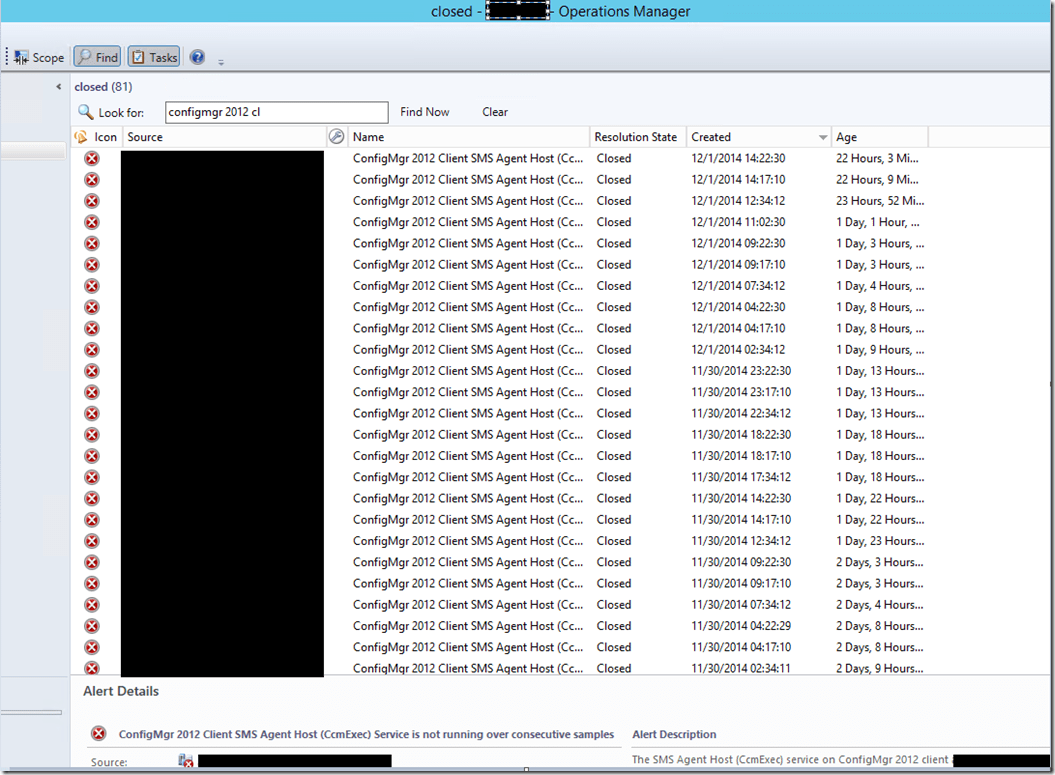1055x775 pixels.
Task: Click the maintenance mode wrench column header
Action: [x=337, y=137]
